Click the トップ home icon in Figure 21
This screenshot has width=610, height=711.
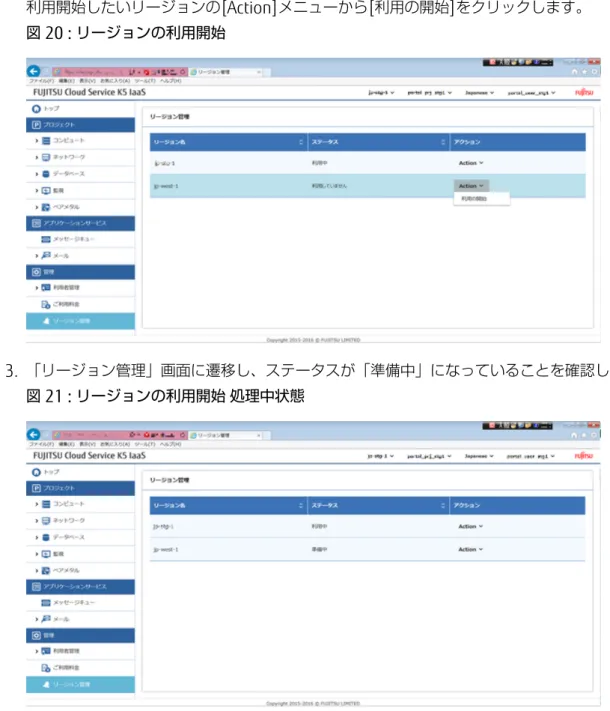(x=36, y=472)
